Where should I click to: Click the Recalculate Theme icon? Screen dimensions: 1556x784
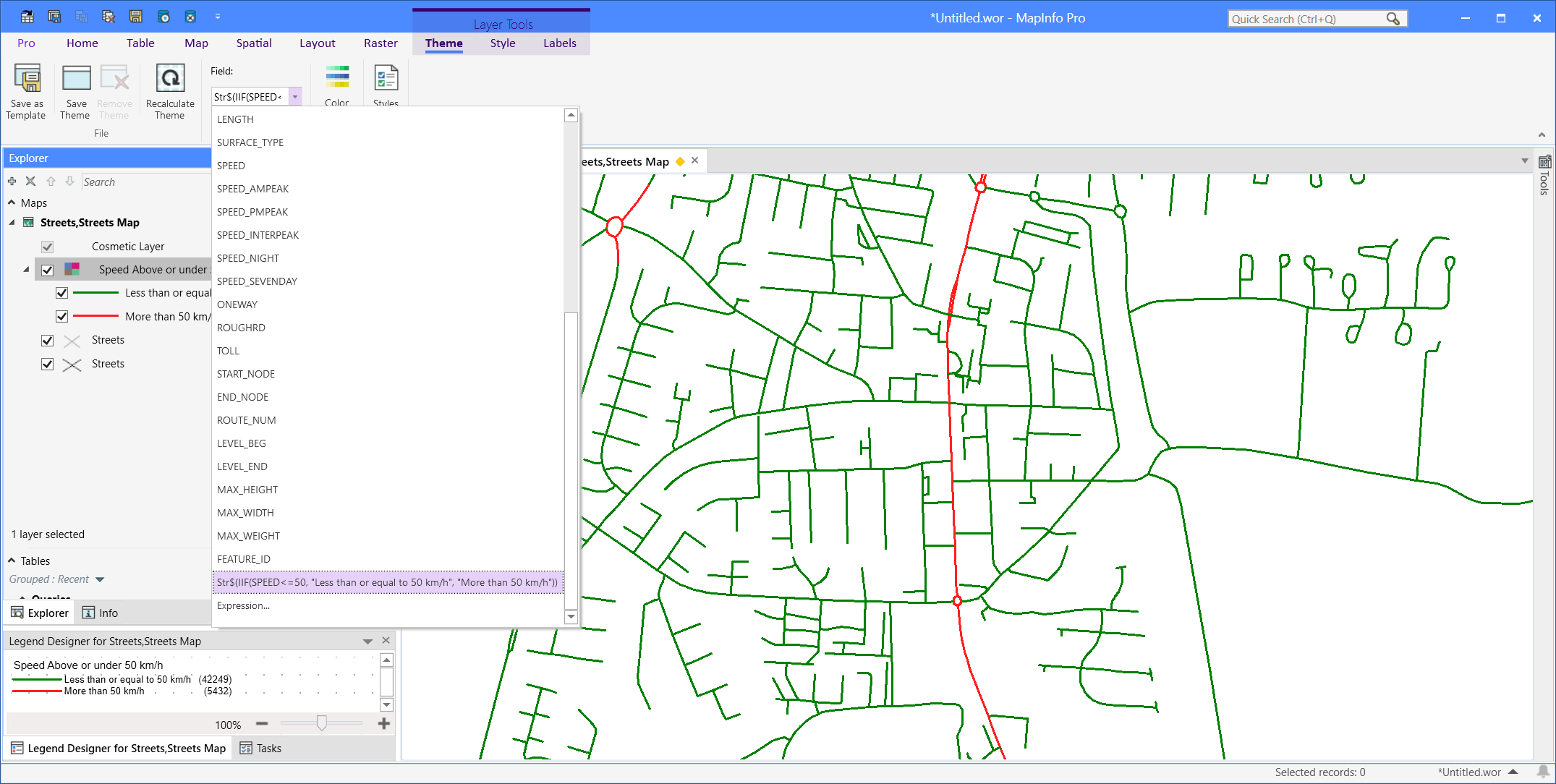pyautogui.click(x=170, y=79)
